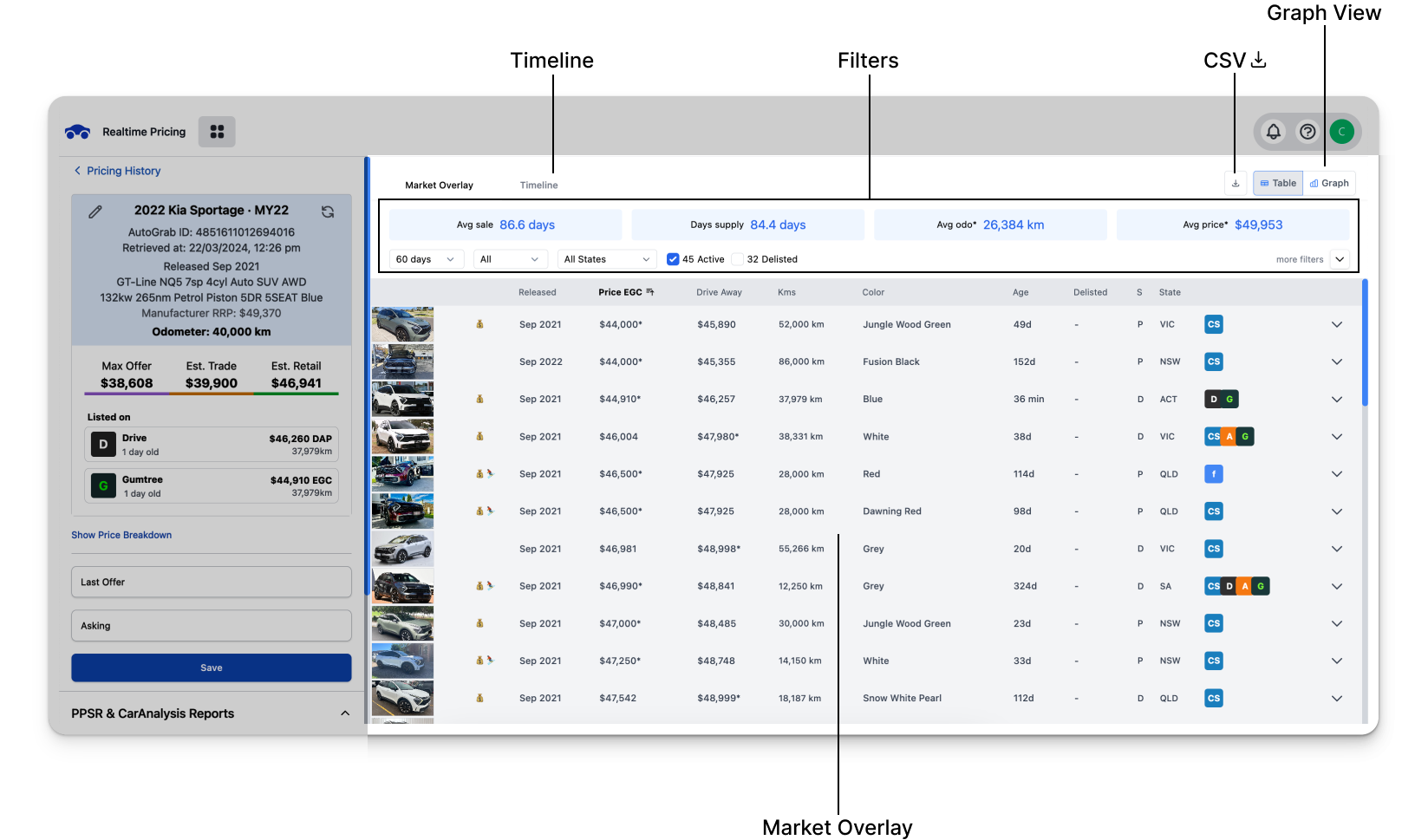Switch to the Timeline tab
1428x840 pixels.
[x=538, y=186]
